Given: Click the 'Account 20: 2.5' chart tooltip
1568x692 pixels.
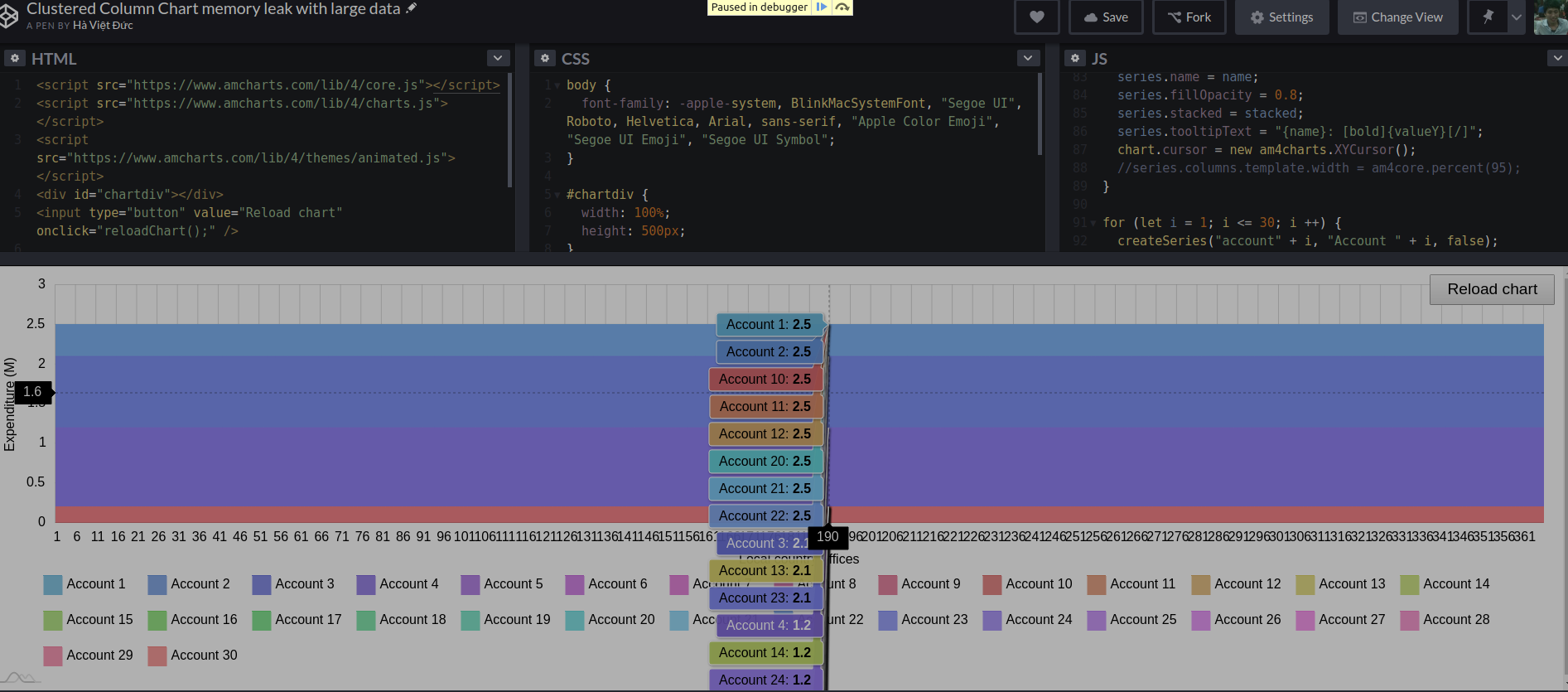Looking at the screenshot, I should 766,462.
